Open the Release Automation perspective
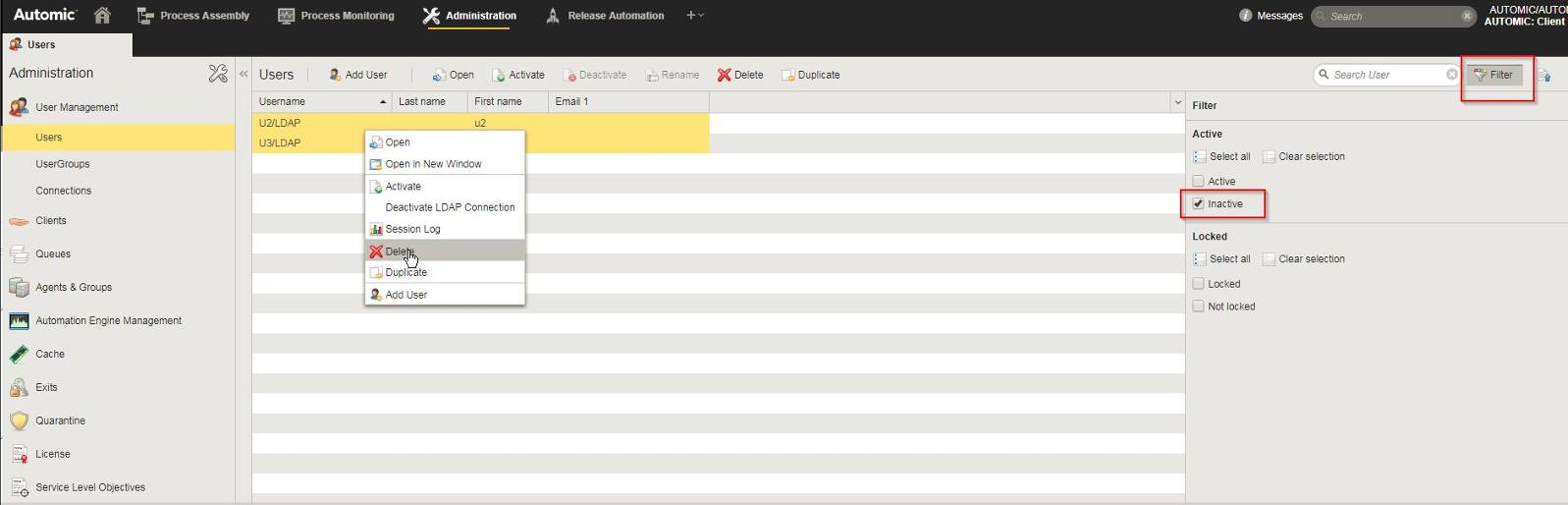Screen dimensions: 1568x505 tap(605, 16)
